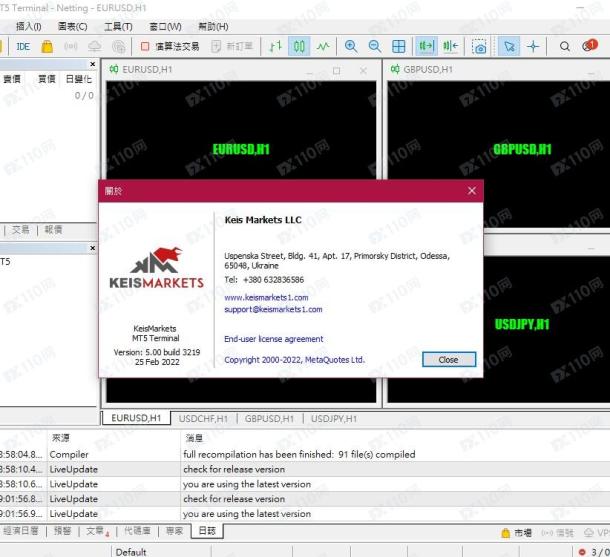
Task: Close the Market Watch panel
Action: pos(93,64)
